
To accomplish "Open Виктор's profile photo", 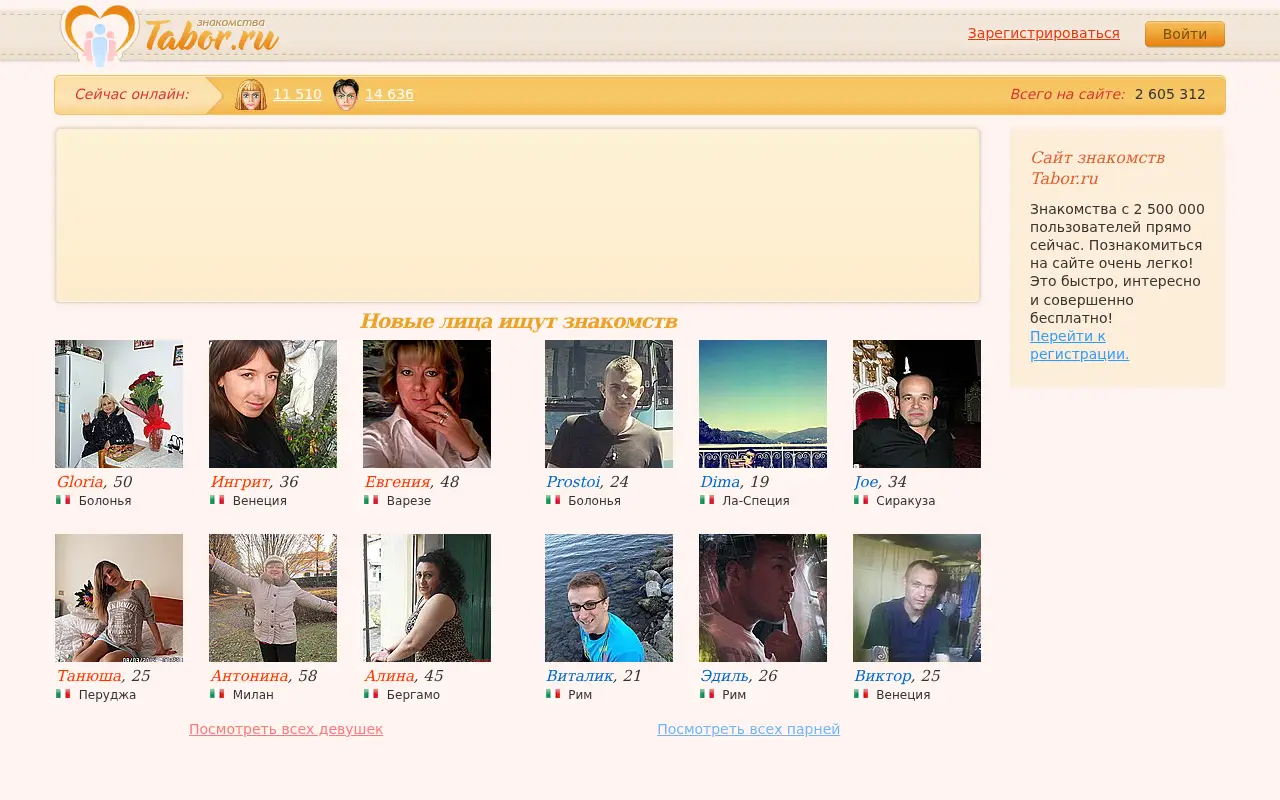I will [x=917, y=598].
